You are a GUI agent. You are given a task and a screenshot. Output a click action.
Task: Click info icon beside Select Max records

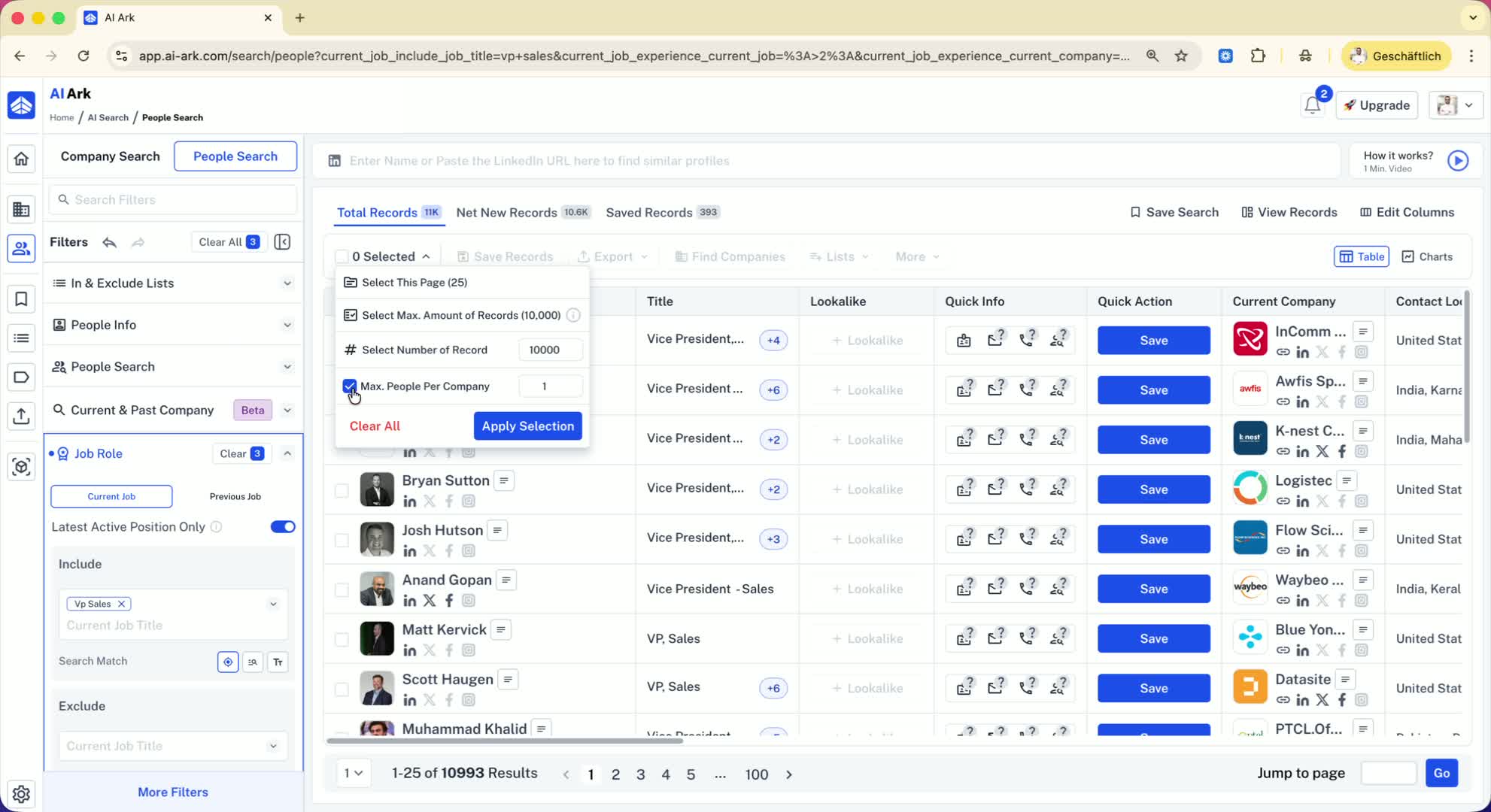[573, 315]
